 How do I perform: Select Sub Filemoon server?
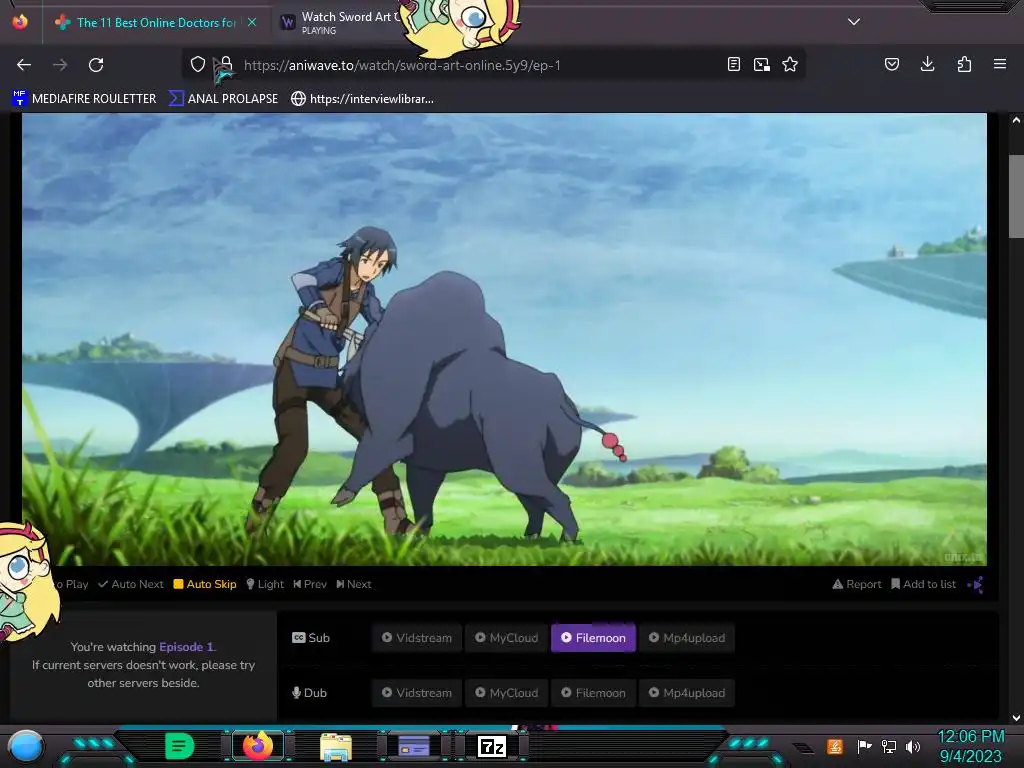(x=593, y=638)
